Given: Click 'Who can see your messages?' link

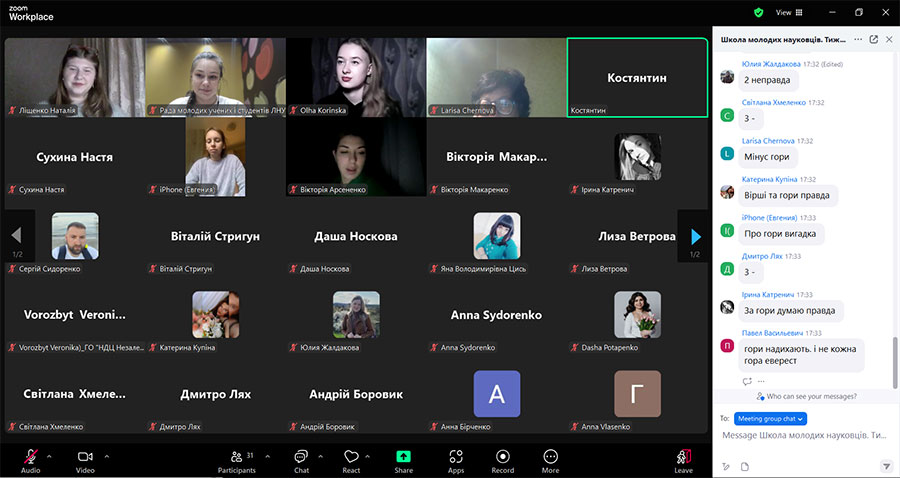Looking at the screenshot, I should coord(812,396).
